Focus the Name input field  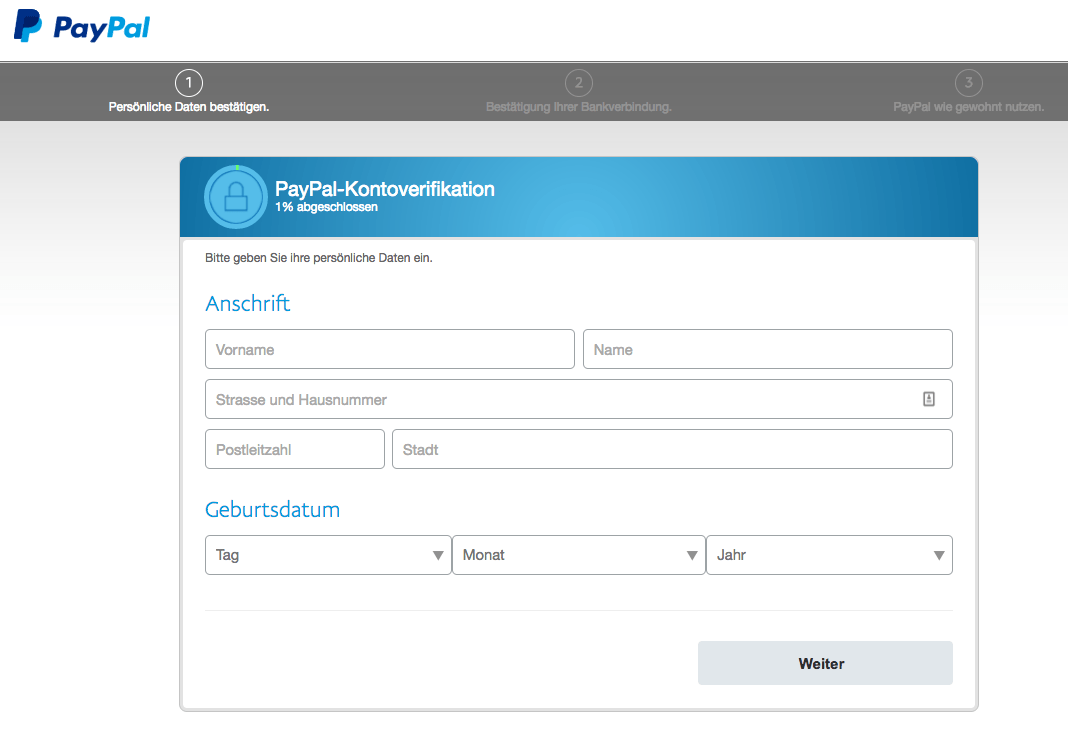click(x=768, y=349)
